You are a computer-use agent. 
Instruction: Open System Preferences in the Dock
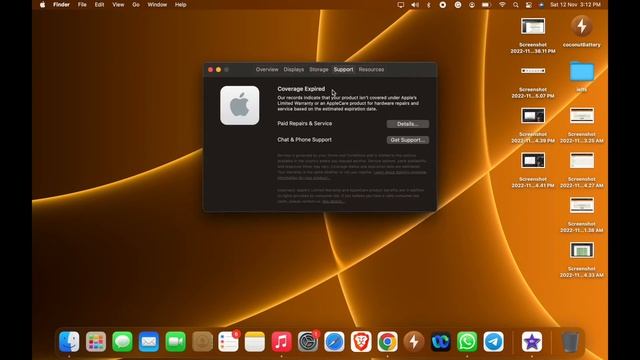click(308, 342)
